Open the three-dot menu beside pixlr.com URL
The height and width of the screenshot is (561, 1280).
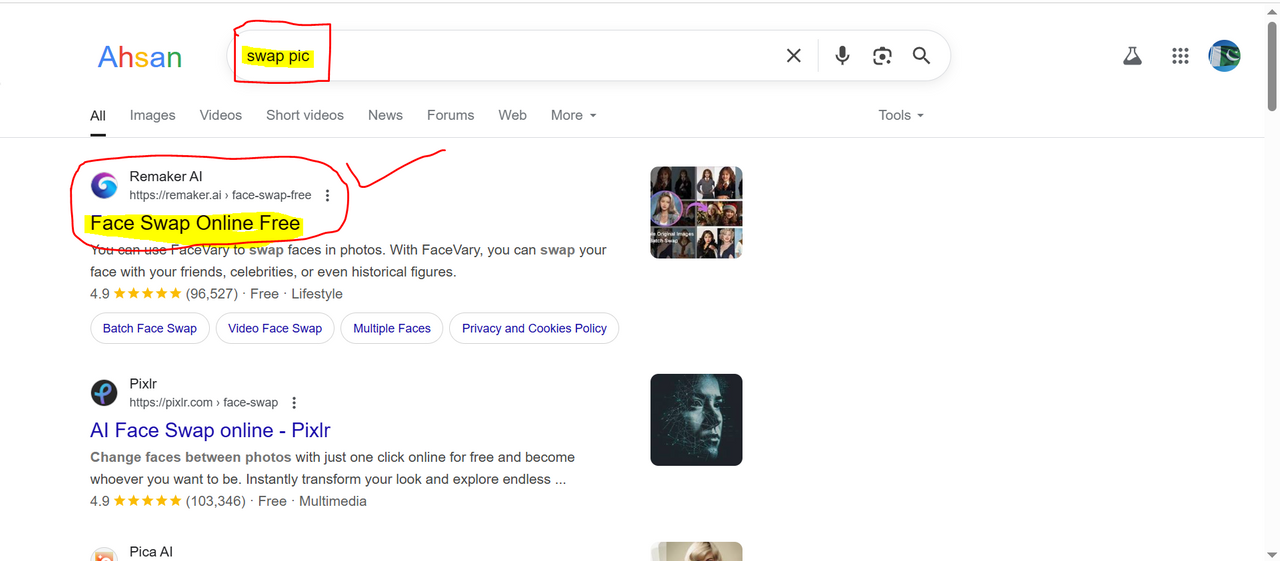pos(294,403)
